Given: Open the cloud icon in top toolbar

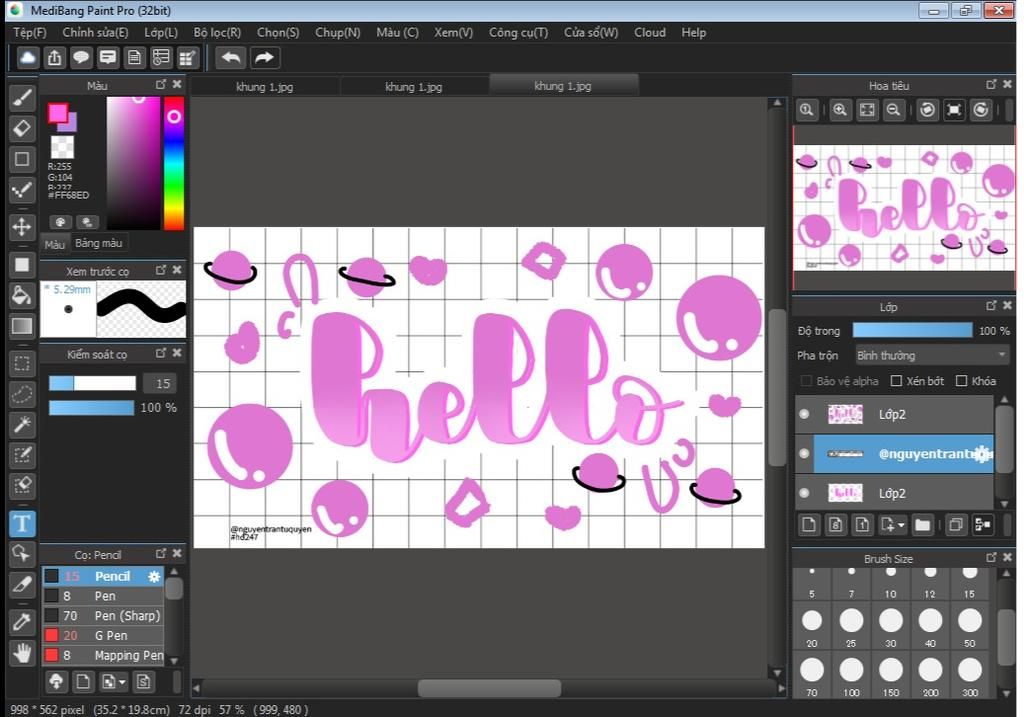Looking at the screenshot, I should coord(27,57).
